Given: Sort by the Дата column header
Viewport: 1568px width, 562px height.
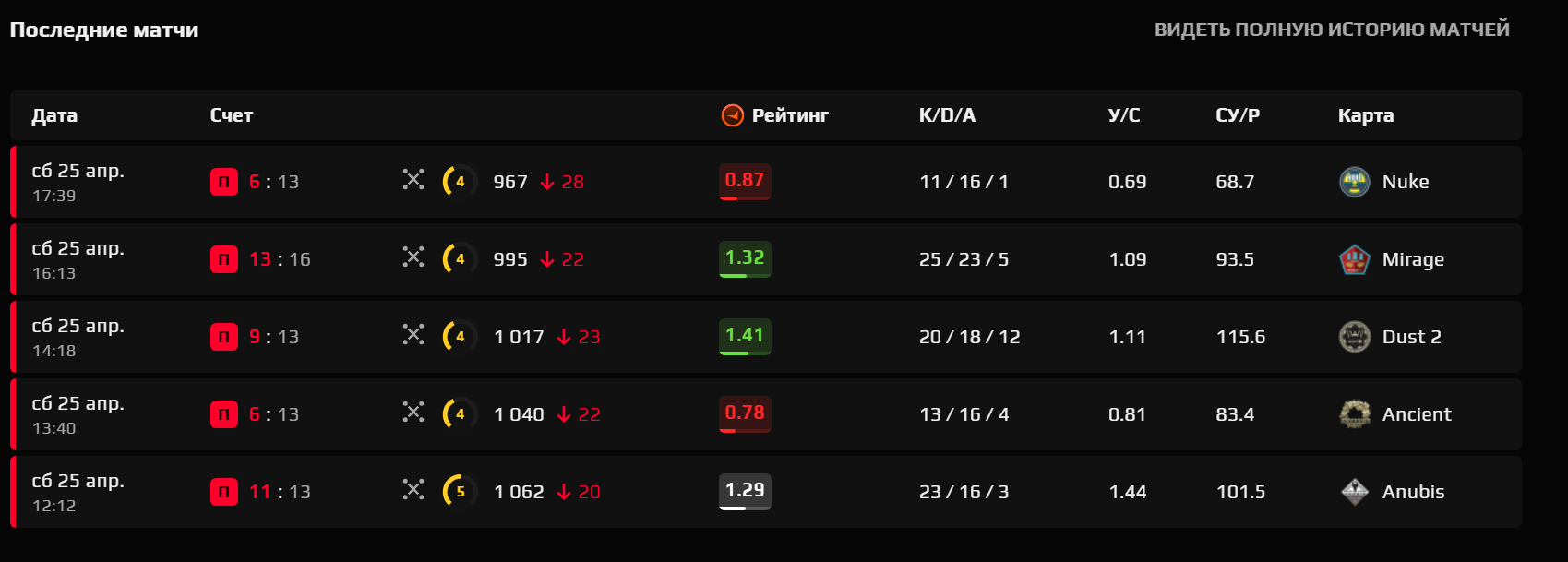Looking at the screenshot, I should click(x=54, y=115).
